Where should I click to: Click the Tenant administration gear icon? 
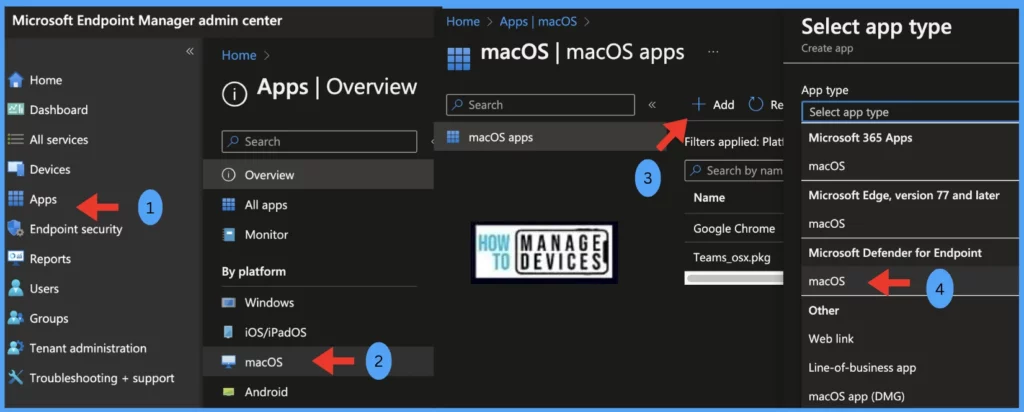click(x=16, y=348)
